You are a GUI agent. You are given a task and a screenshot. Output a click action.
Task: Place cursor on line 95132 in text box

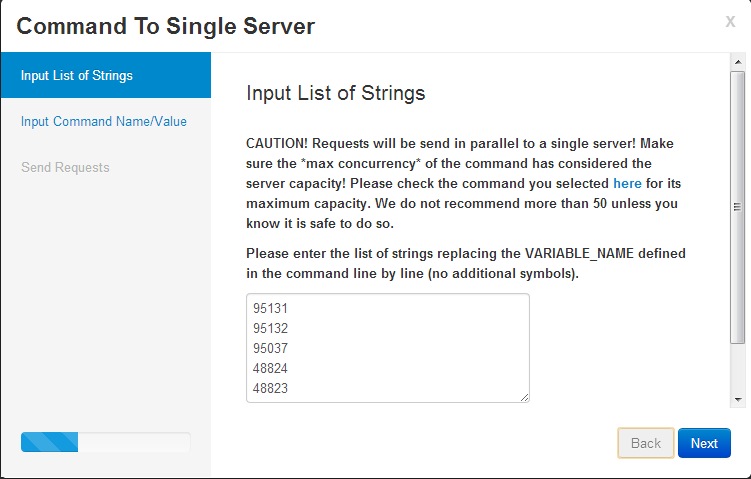pyautogui.click(x=270, y=329)
